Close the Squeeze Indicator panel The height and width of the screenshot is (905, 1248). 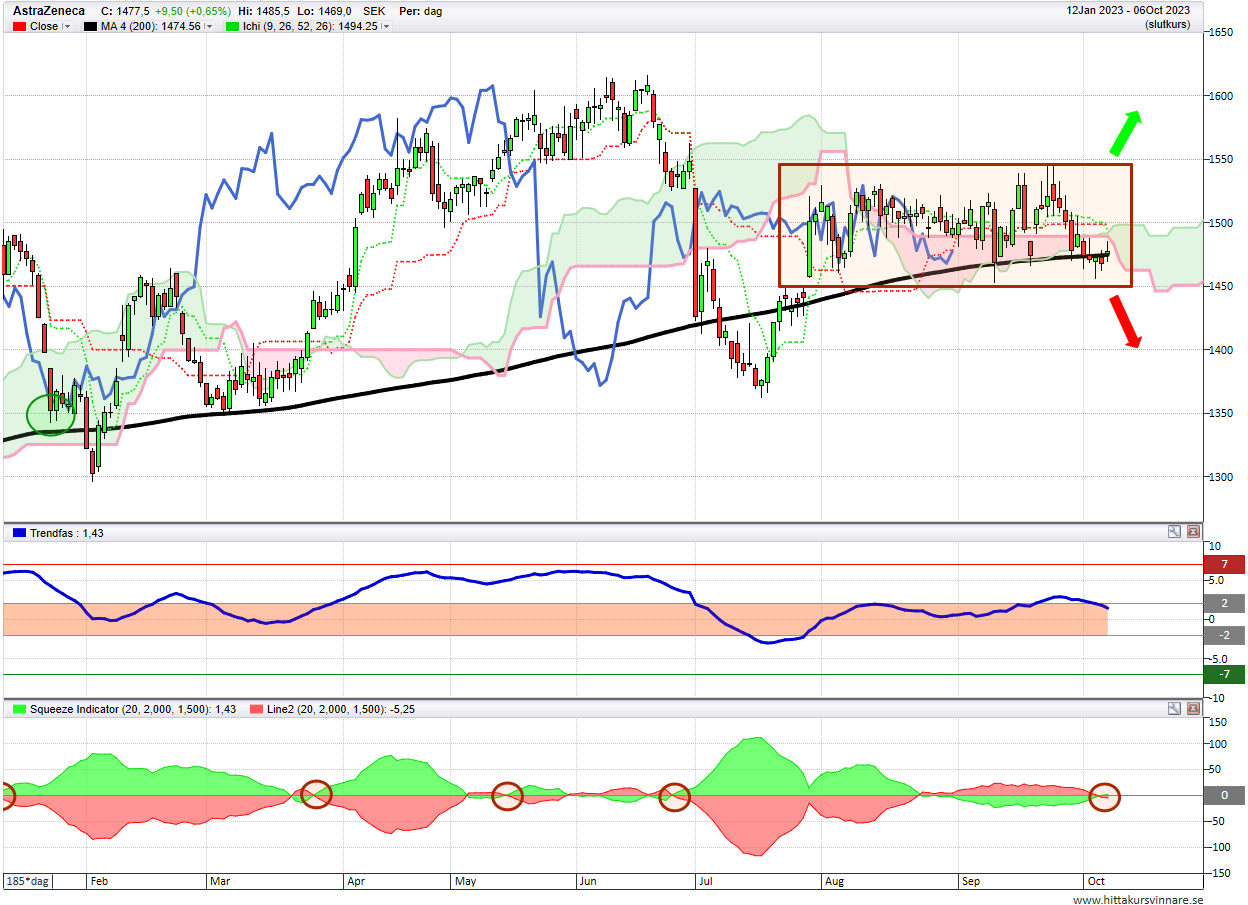pos(1193,708)
